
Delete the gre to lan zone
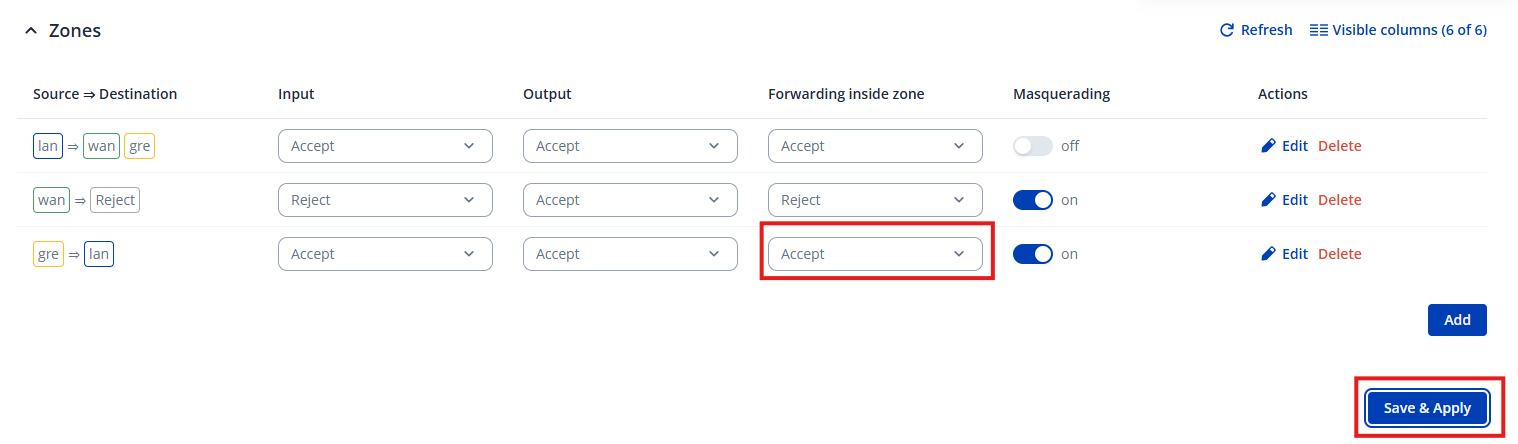(1339, 254)
